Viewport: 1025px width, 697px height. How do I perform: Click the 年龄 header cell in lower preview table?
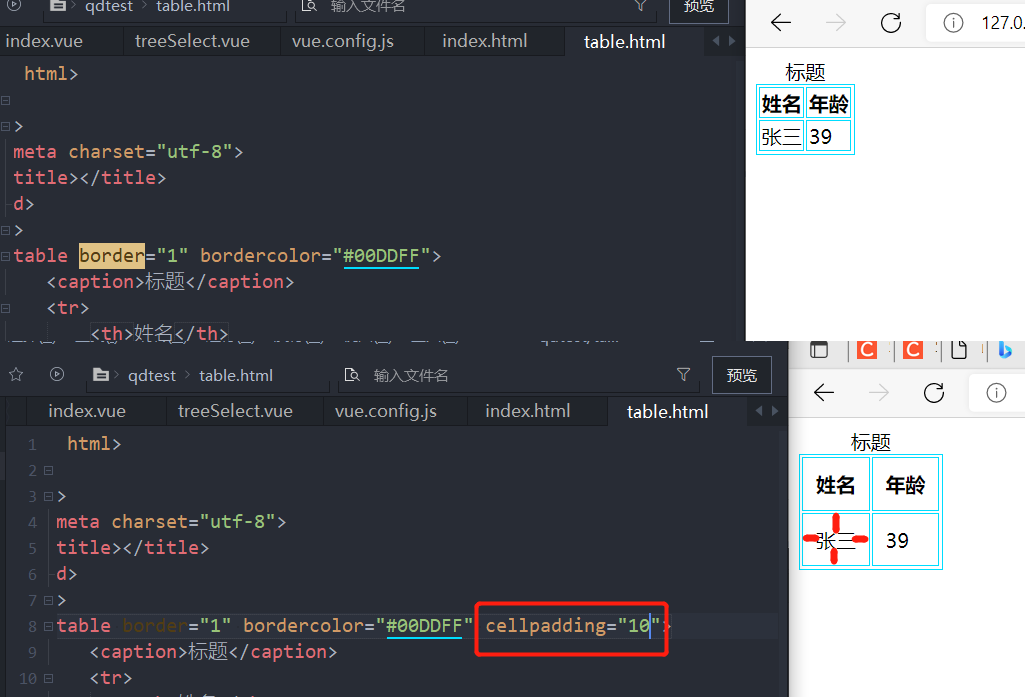point(905,484)
